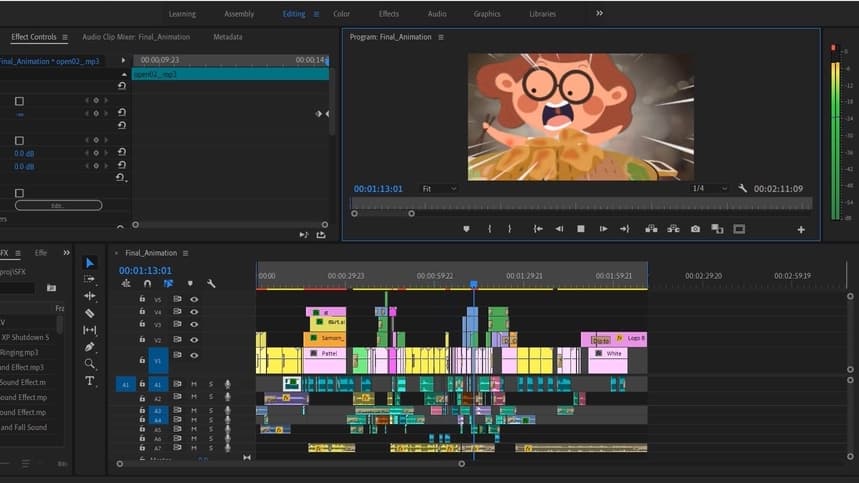
Task: Click Mark Out bracket in Program monitor
Action: (x=509, y=229)
